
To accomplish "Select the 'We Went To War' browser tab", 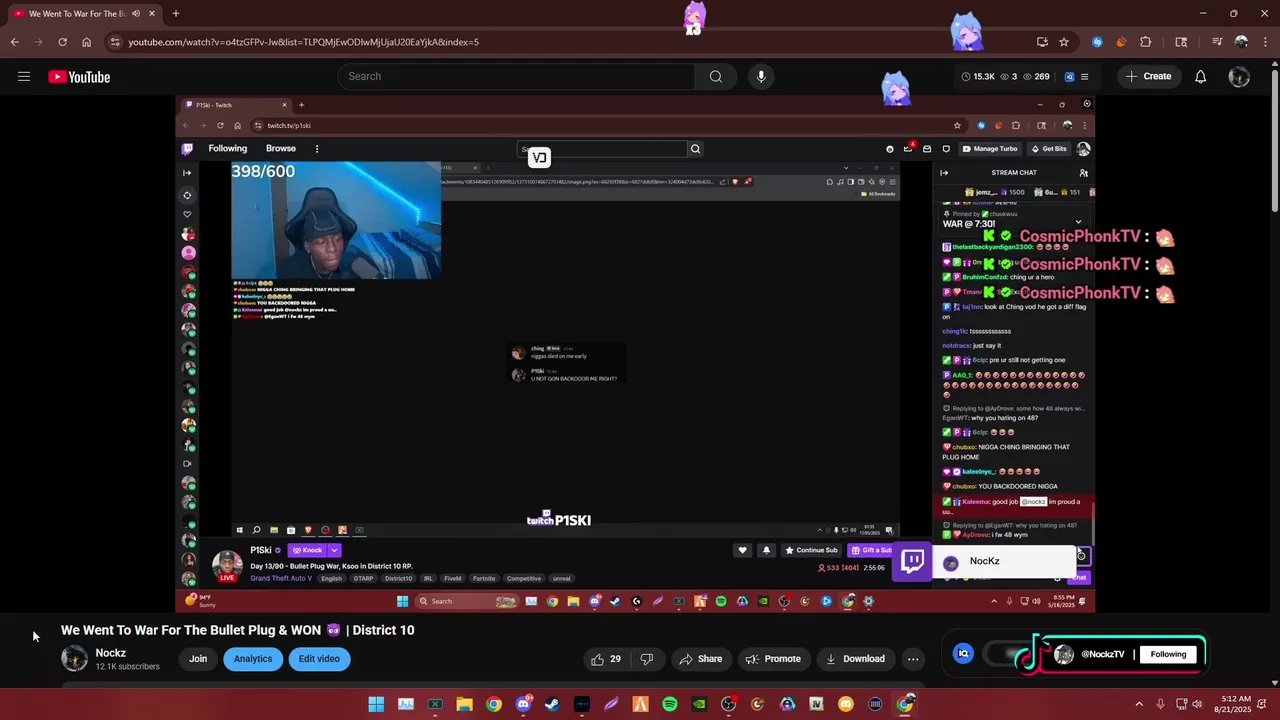I will (82, 14).
